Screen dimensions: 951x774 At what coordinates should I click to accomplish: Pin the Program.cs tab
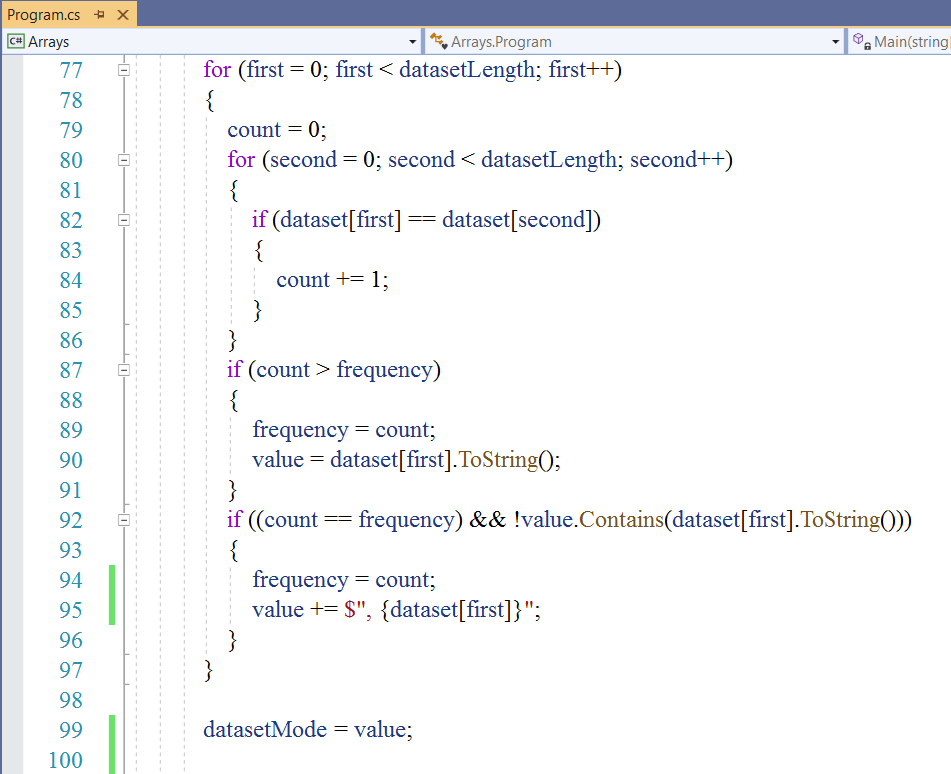click(100, 15)
